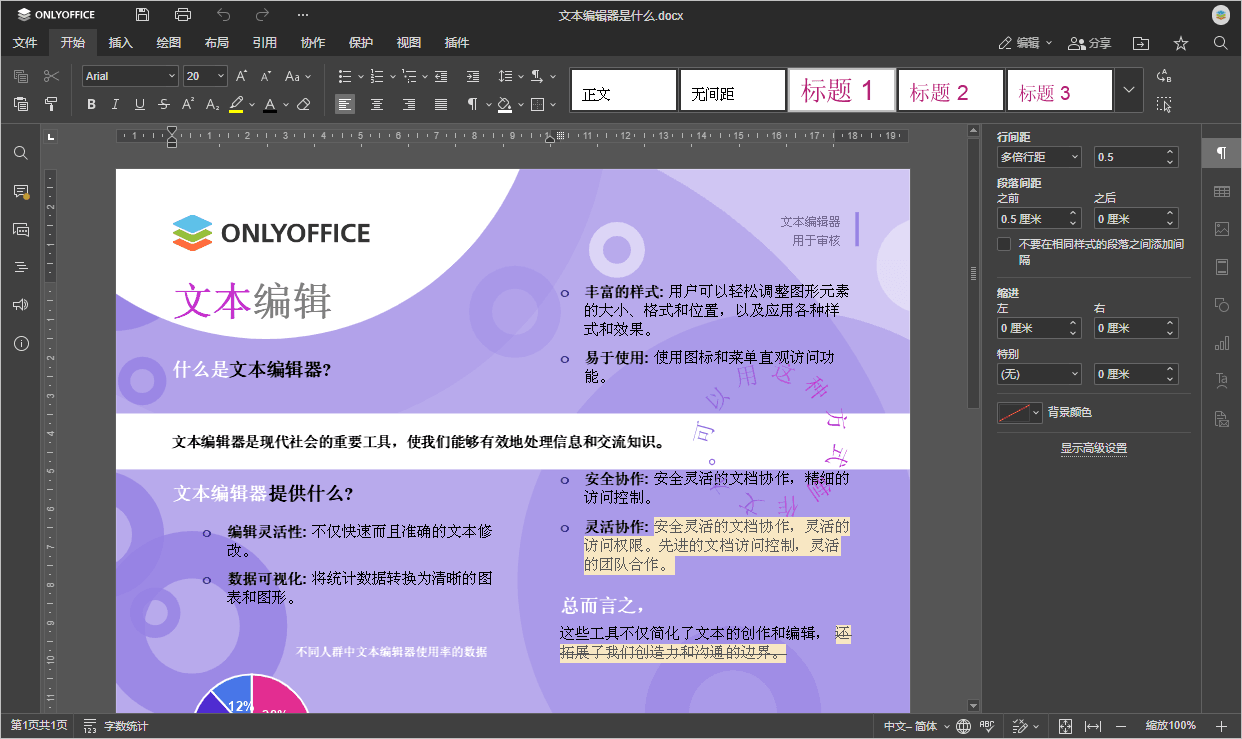Screen dimensions: 1242x739
Task: Enable the '不要在相同样式的段落之间添加间隔' checkbox
Action: pos(1004,243)
